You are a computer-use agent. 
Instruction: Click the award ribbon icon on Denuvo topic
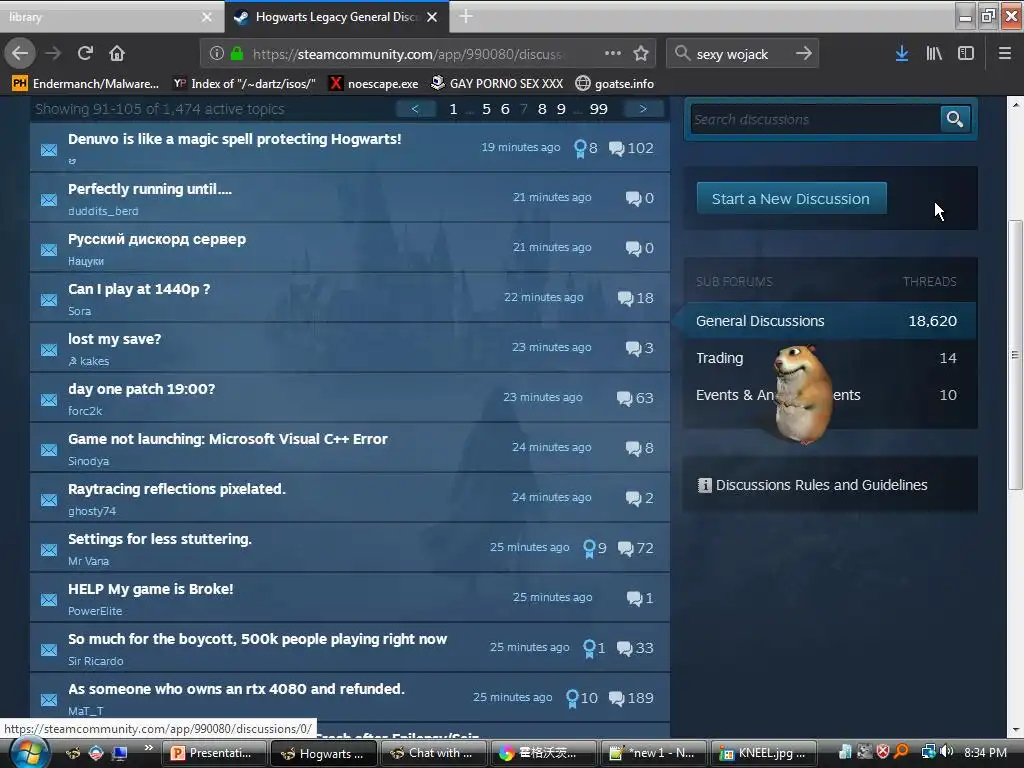coord(580,149)
